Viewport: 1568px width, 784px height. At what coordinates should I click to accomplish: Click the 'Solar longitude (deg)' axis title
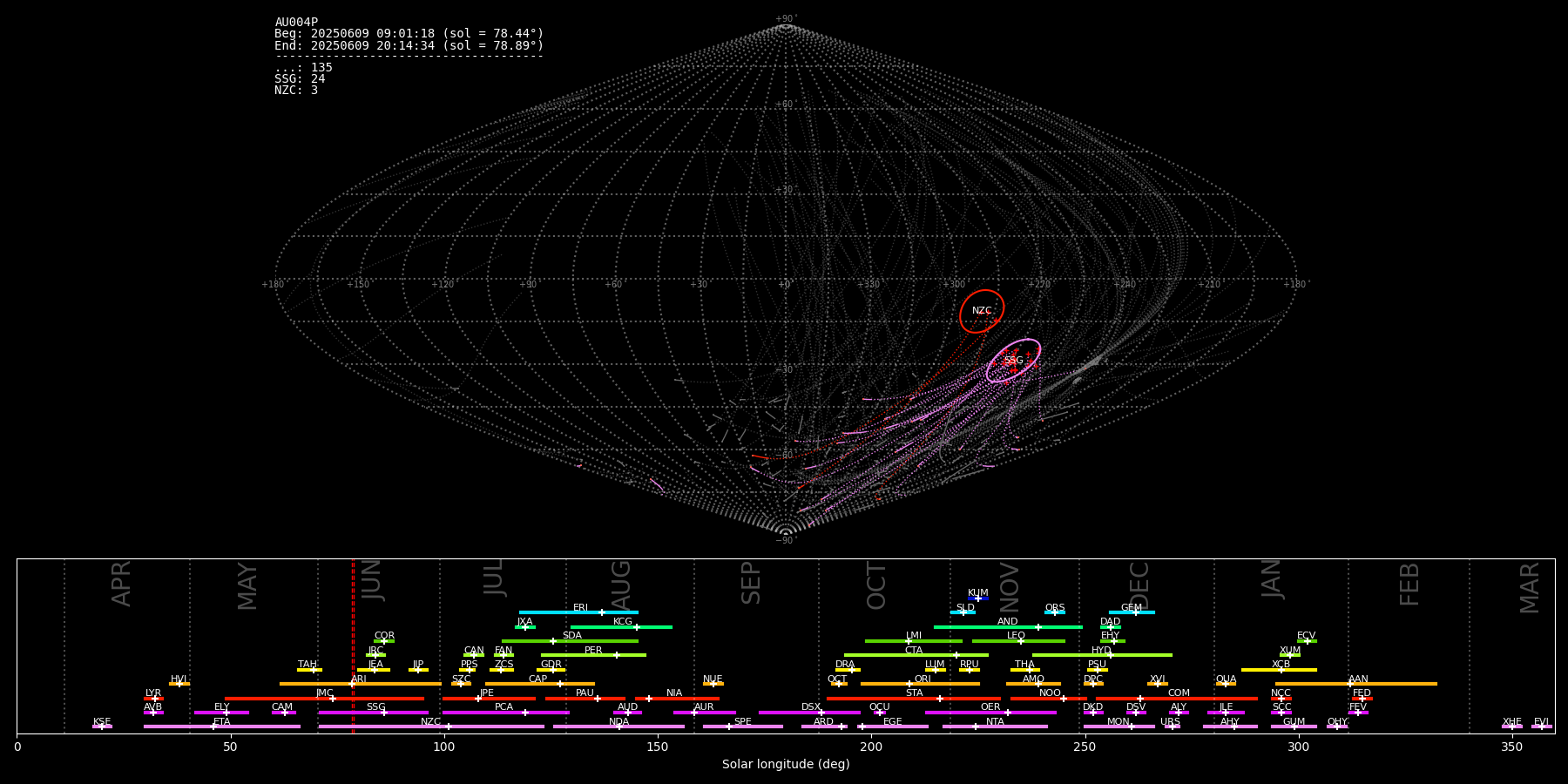click(786, 764)
